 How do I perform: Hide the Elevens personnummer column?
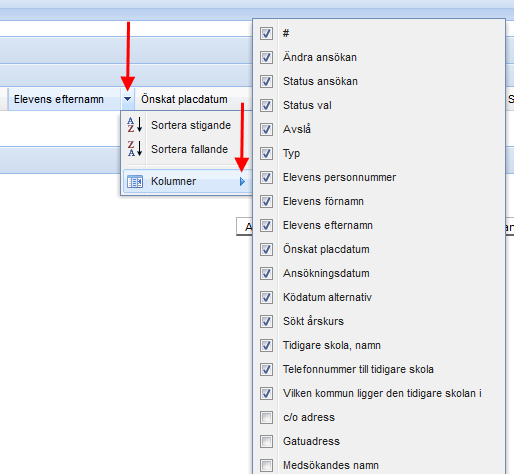pyautogui.click(x=266, y=177)
